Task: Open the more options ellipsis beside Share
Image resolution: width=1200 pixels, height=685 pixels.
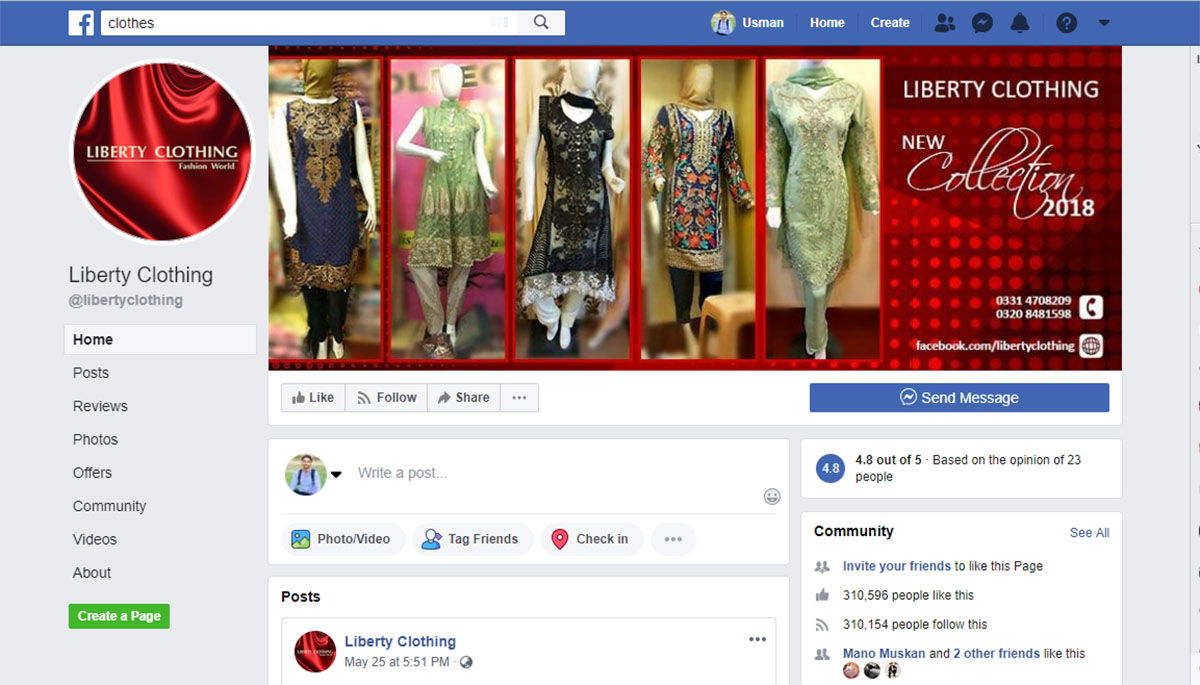Action: tap(519, 397)
